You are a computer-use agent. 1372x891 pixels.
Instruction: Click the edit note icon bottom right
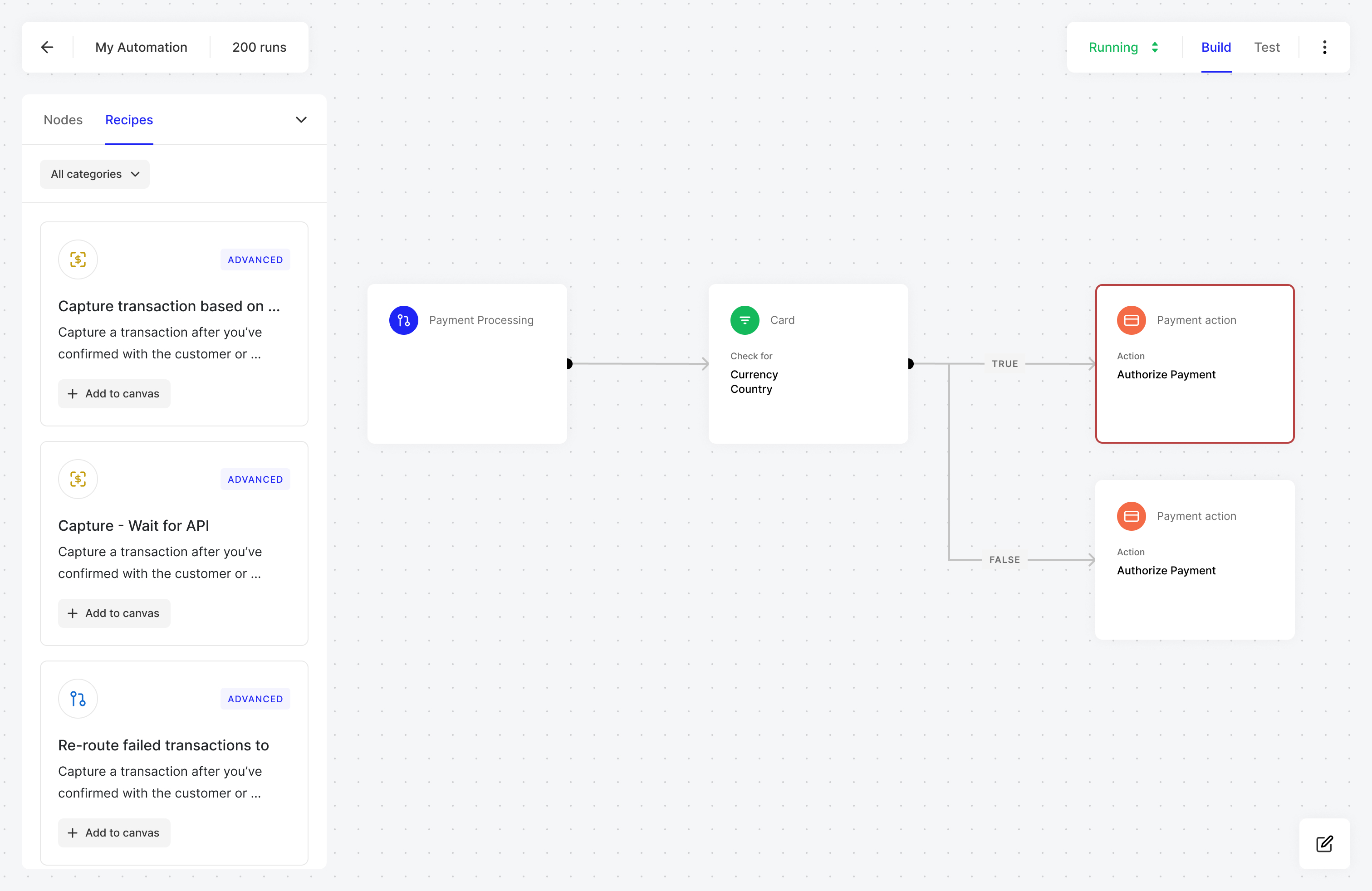click(x=1324, y=843)
